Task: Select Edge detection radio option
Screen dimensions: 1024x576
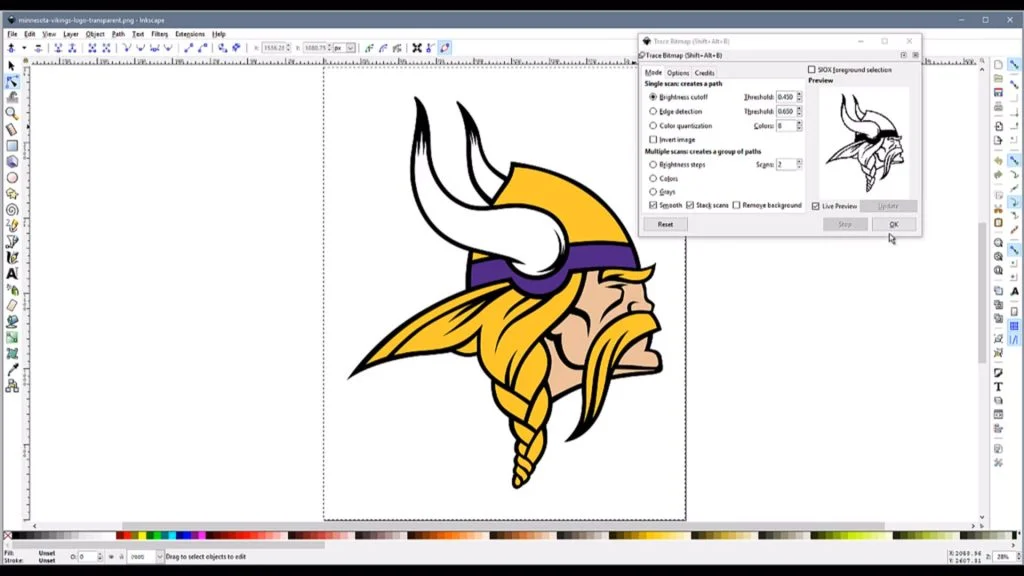Action: pyautogui.click(x=653, y=112)
